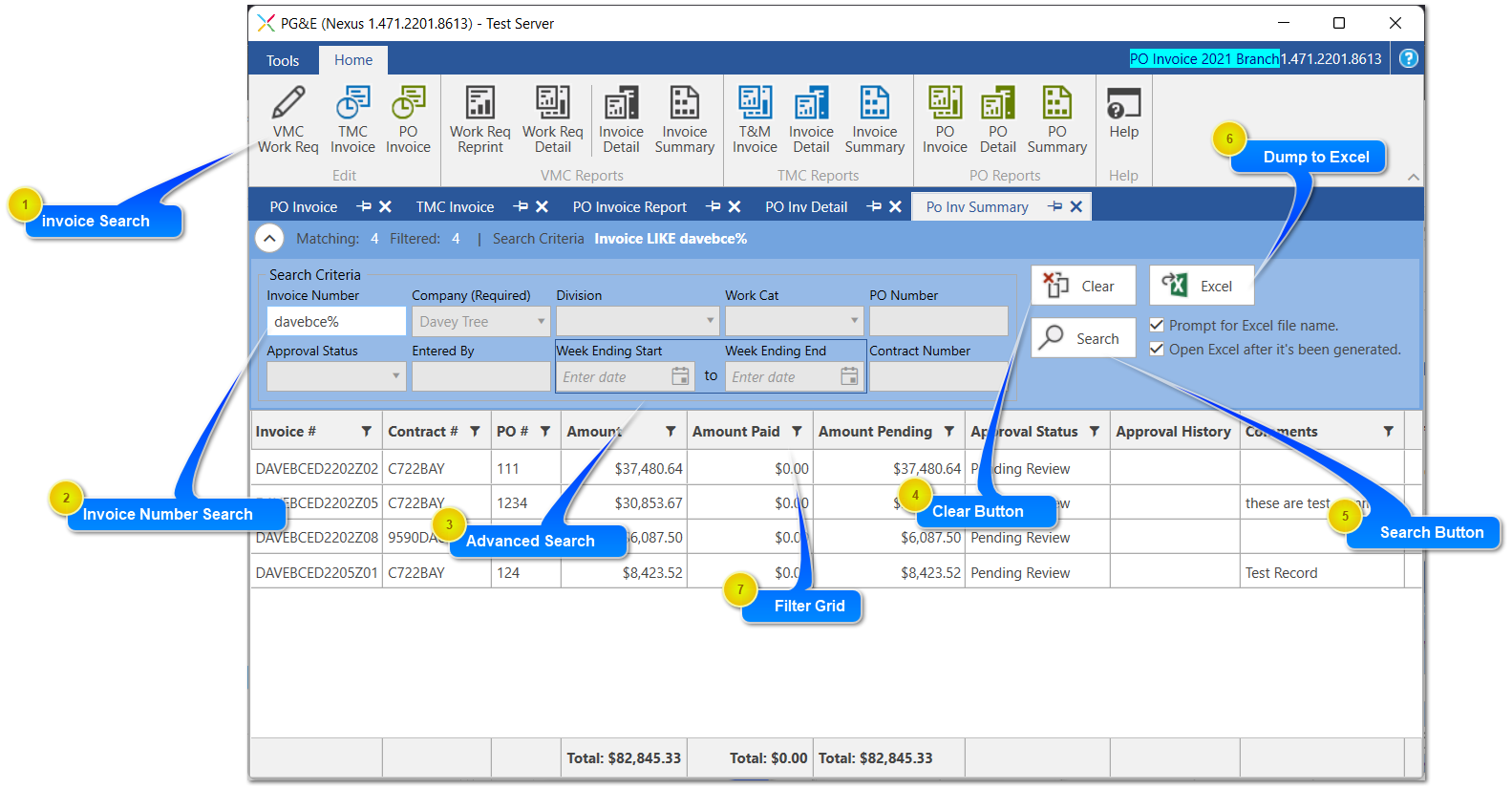The width and height of the screenshot is (1512, 789).
Task: Switch to the PO Inv Detail tab
Action: click(x=806, y=206)
